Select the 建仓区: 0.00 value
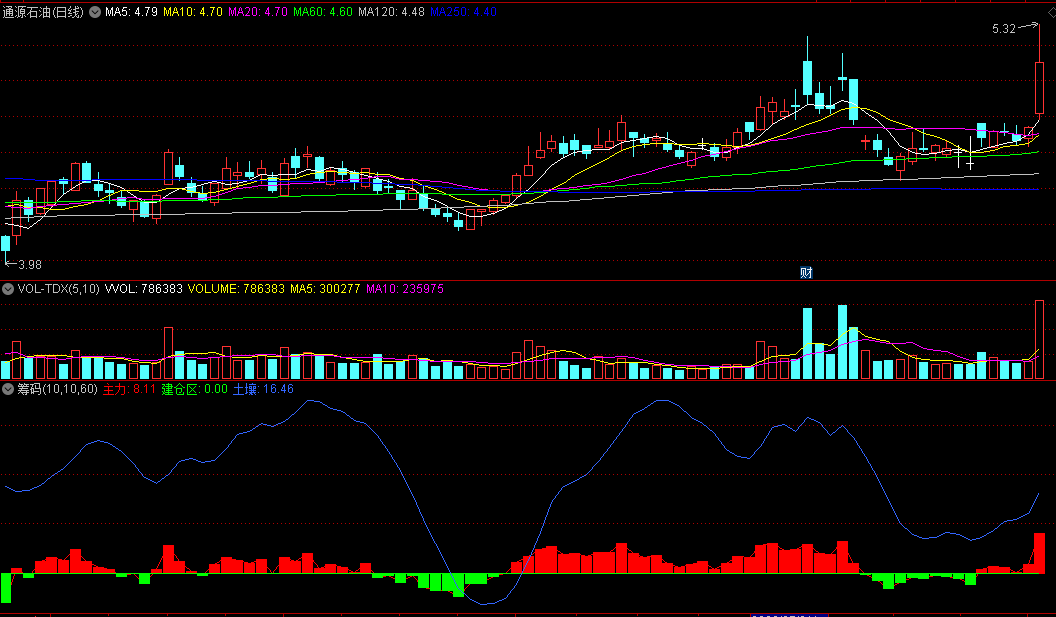Screen dimensions: 1056x617 (195, 389)
